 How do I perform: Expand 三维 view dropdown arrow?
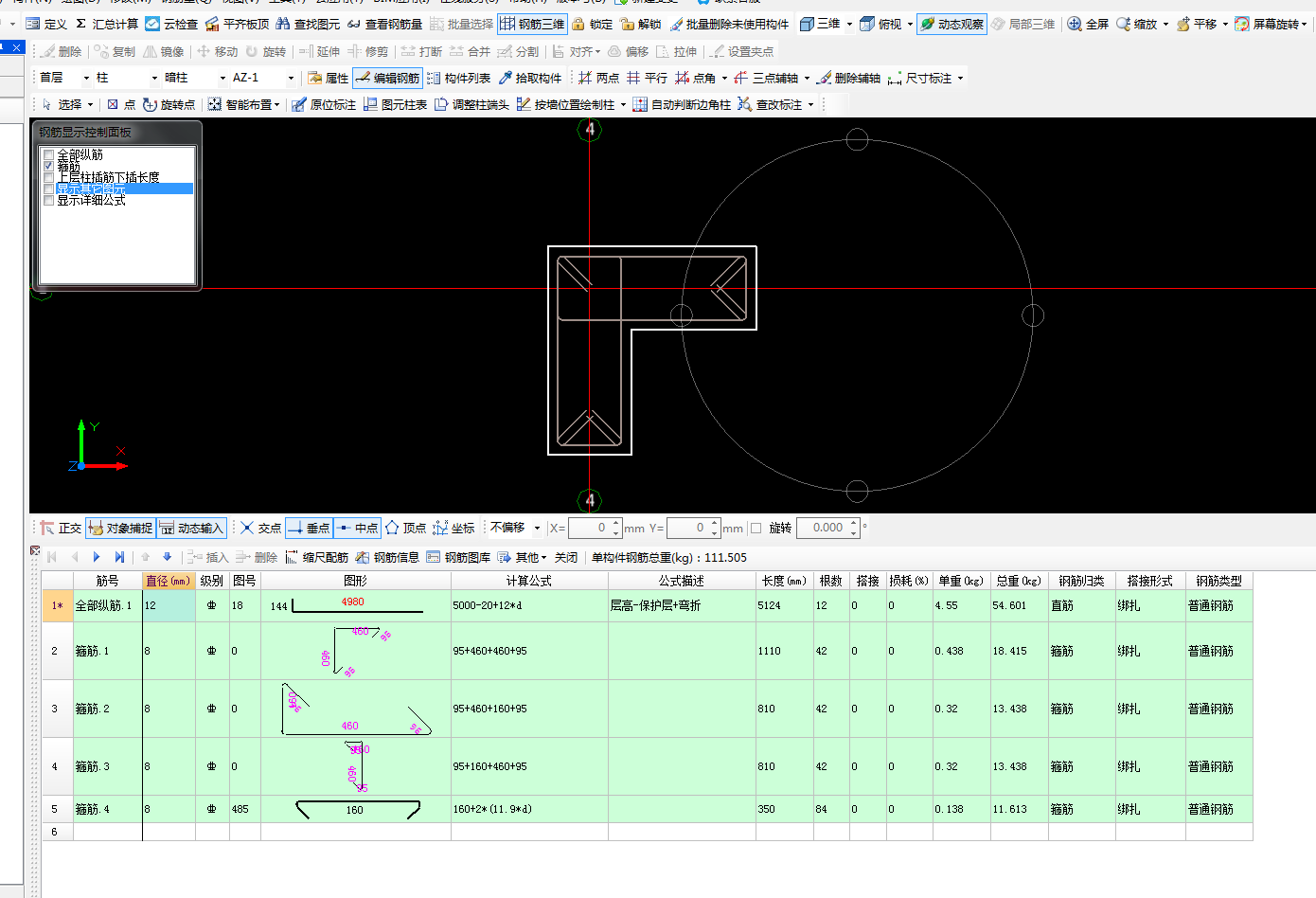[849, 24]
